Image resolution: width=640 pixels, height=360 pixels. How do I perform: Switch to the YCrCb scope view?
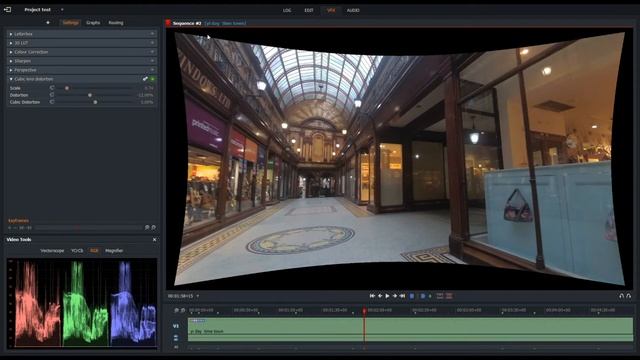77,251
